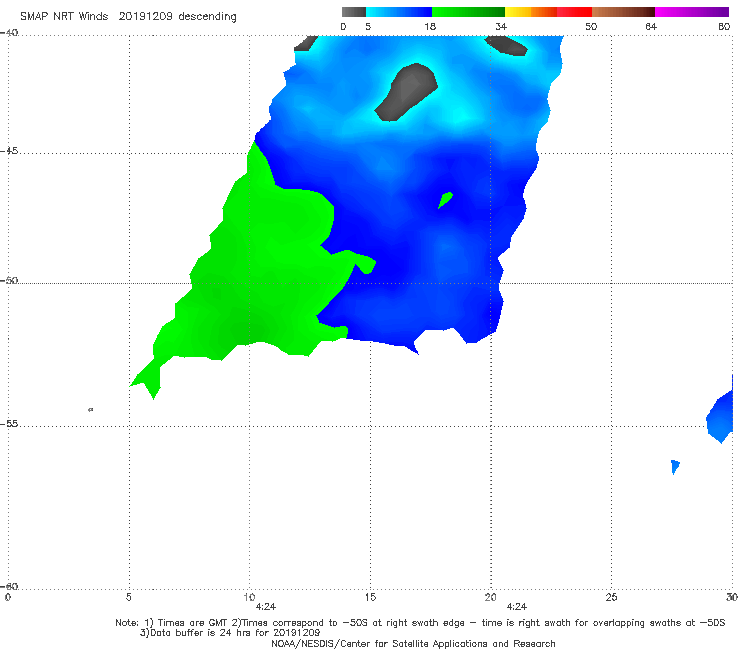Click the green segment of the color scale
740x650 pixels.
468,12
